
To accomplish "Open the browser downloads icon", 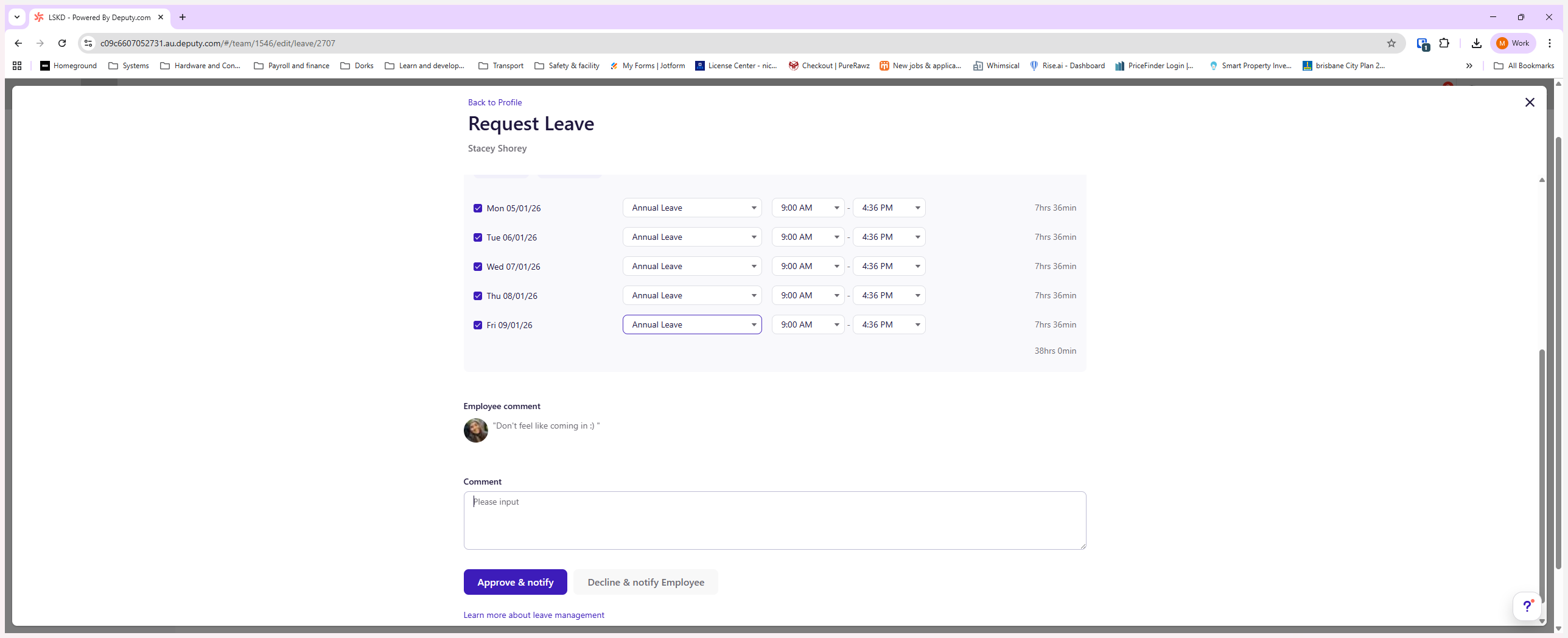I will click(x=1476, y=43).
